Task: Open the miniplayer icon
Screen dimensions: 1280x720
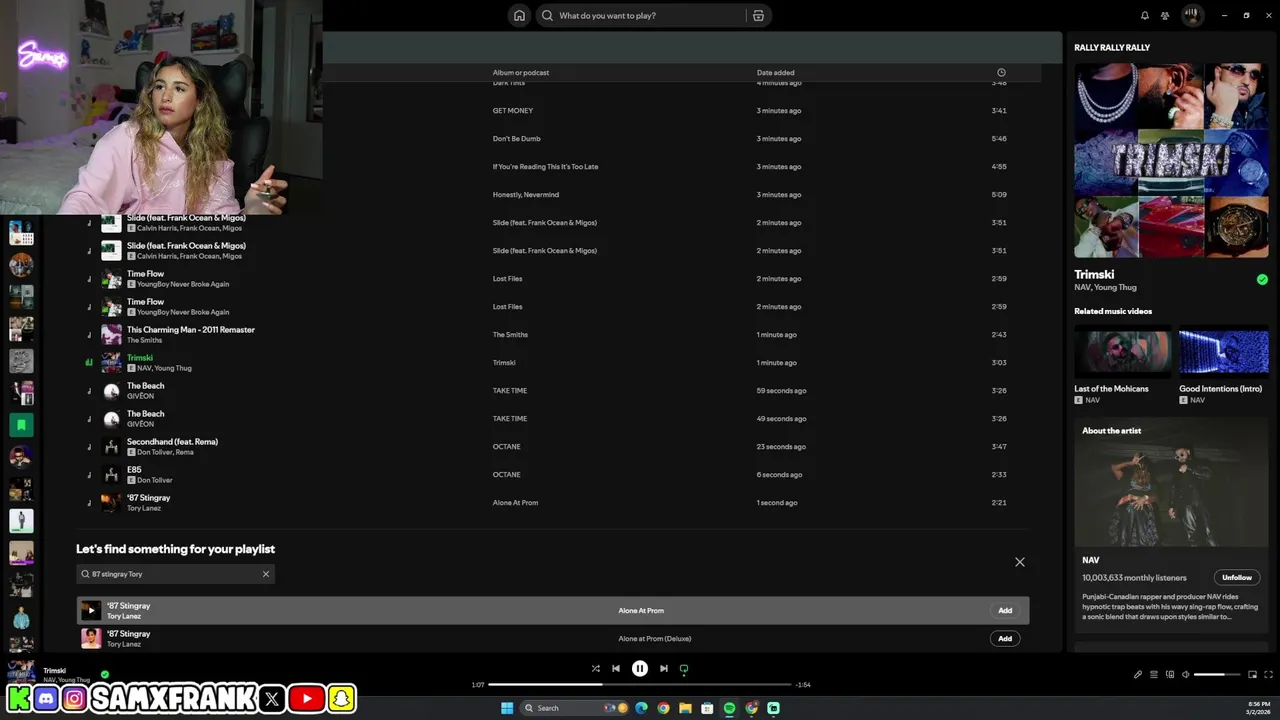Action: pyautogui.click(x=1252, y=674)
